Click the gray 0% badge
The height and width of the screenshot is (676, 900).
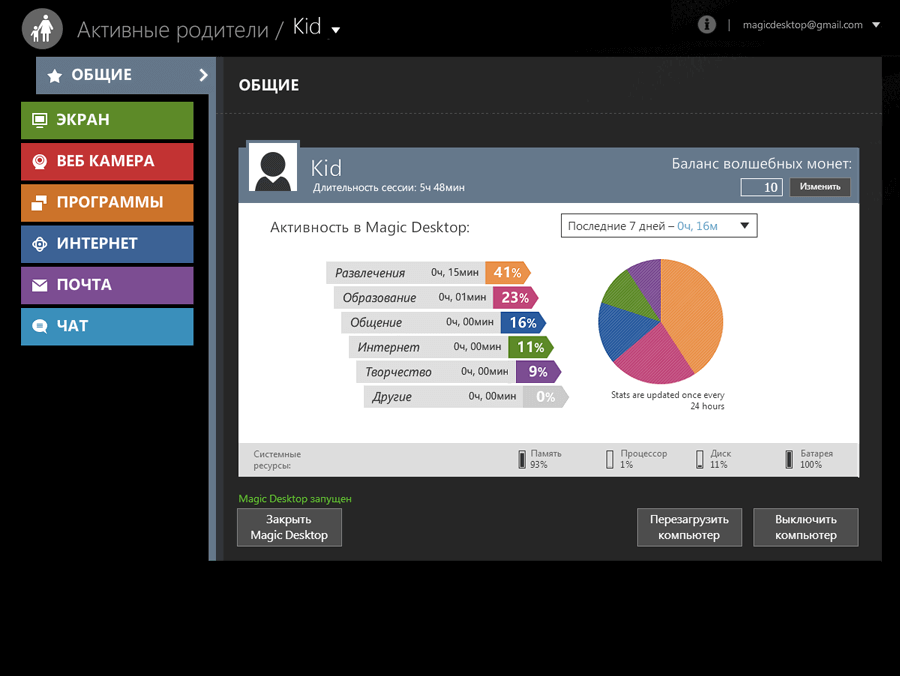545,396
